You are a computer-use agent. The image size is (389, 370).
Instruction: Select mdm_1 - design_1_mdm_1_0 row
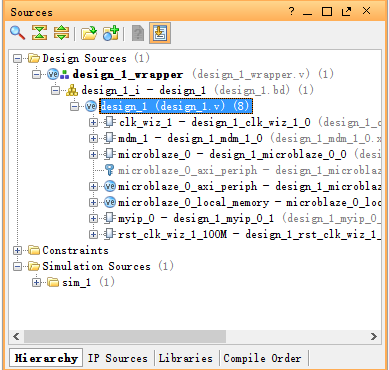250,138
